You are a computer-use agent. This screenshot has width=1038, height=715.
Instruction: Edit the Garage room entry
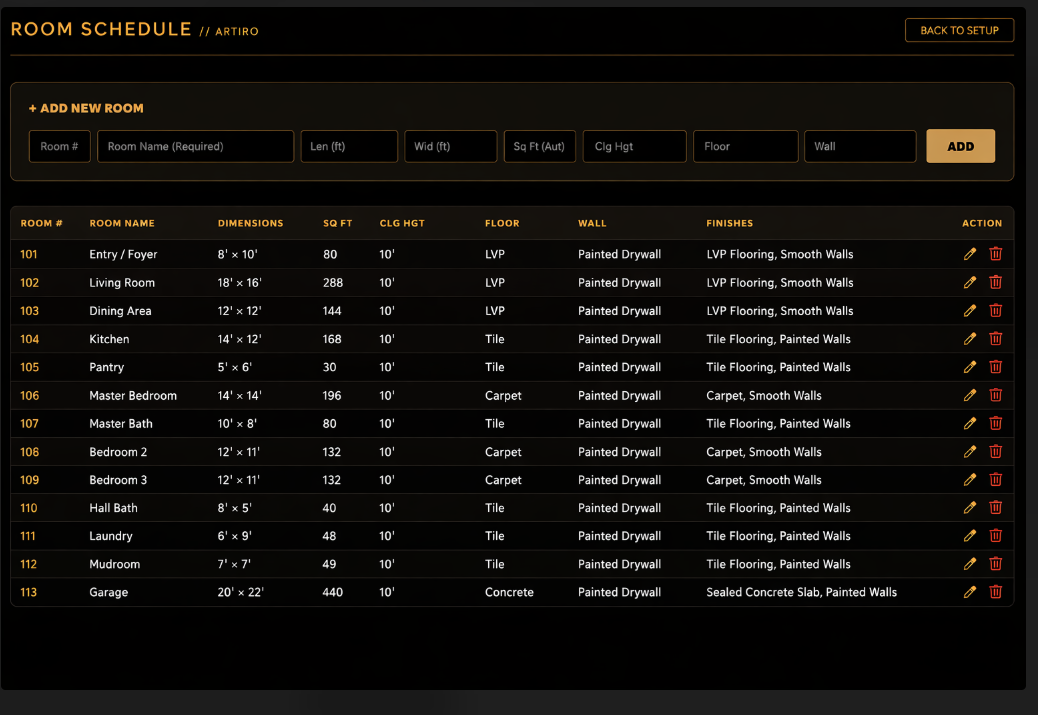(x=969, y=592)
